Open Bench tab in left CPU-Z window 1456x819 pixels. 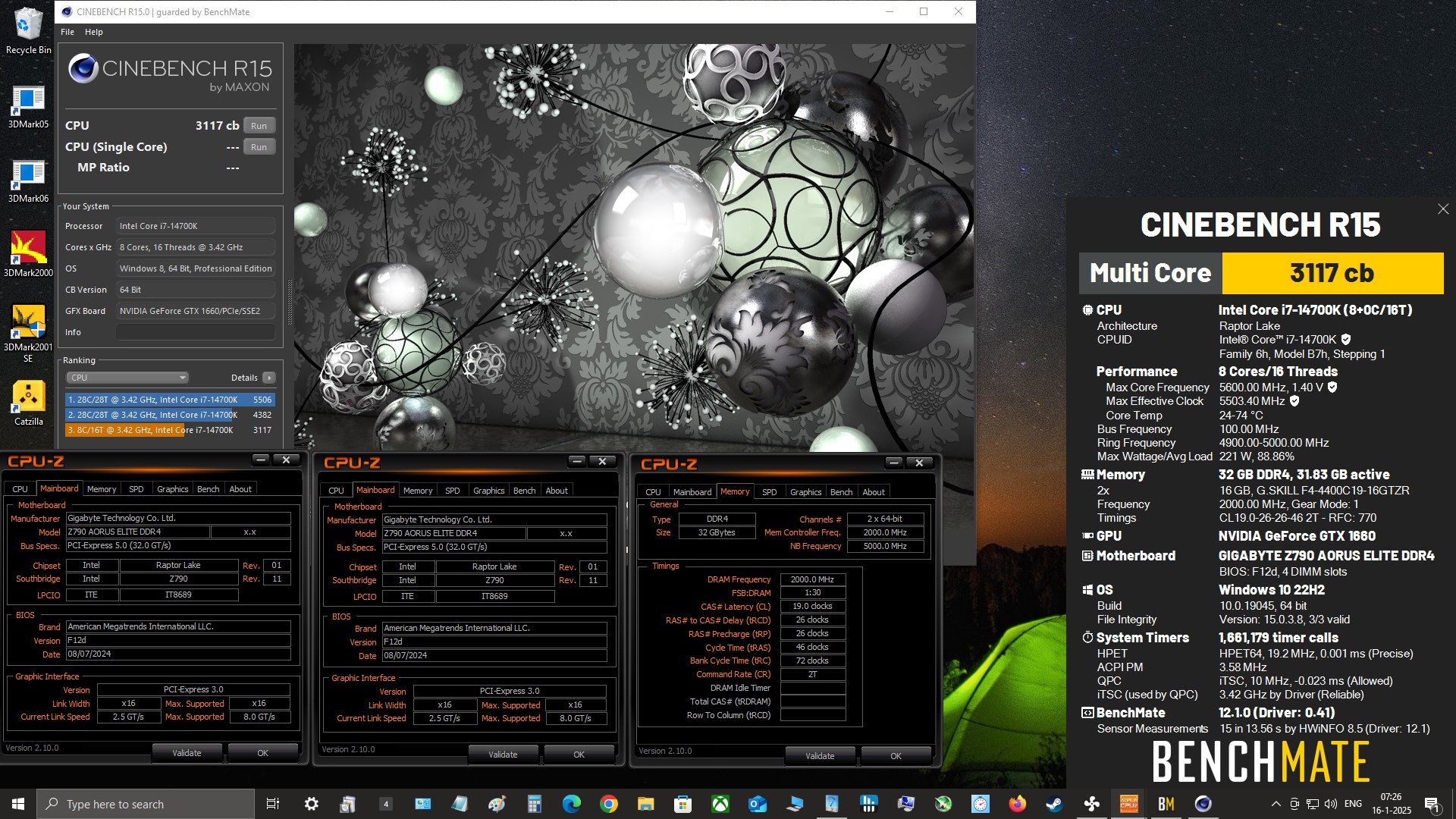(208, 489)
